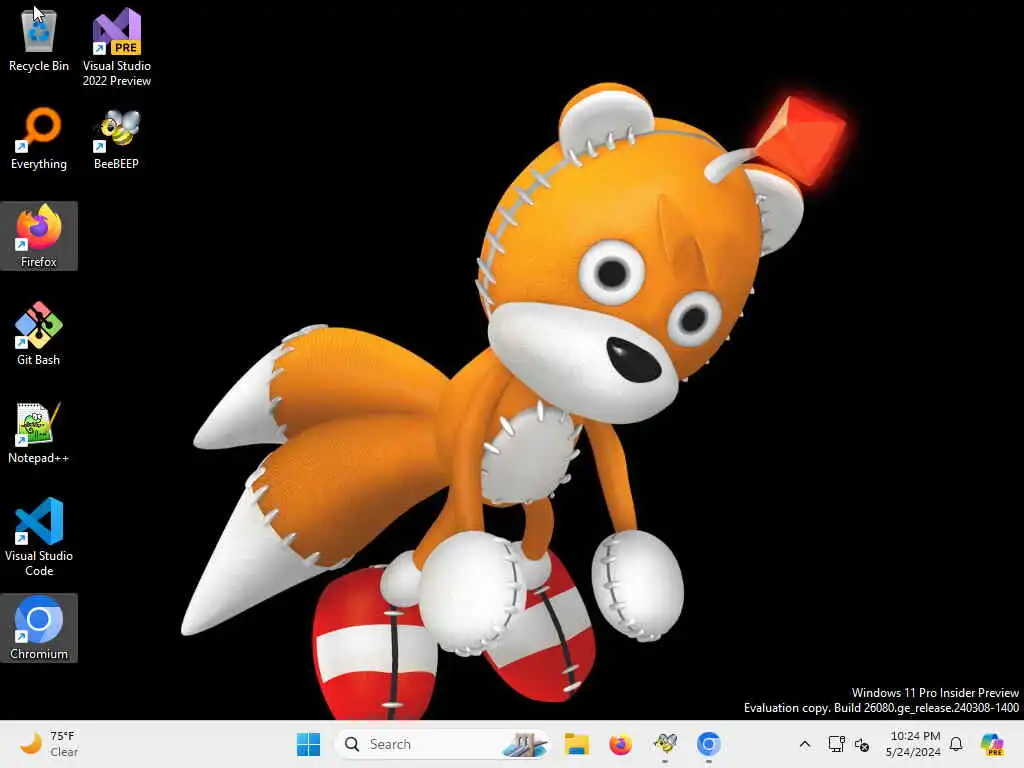Screen dimensions: 1024x768
Task: Open the network status tray icon
Action: [x=837, y=744]
